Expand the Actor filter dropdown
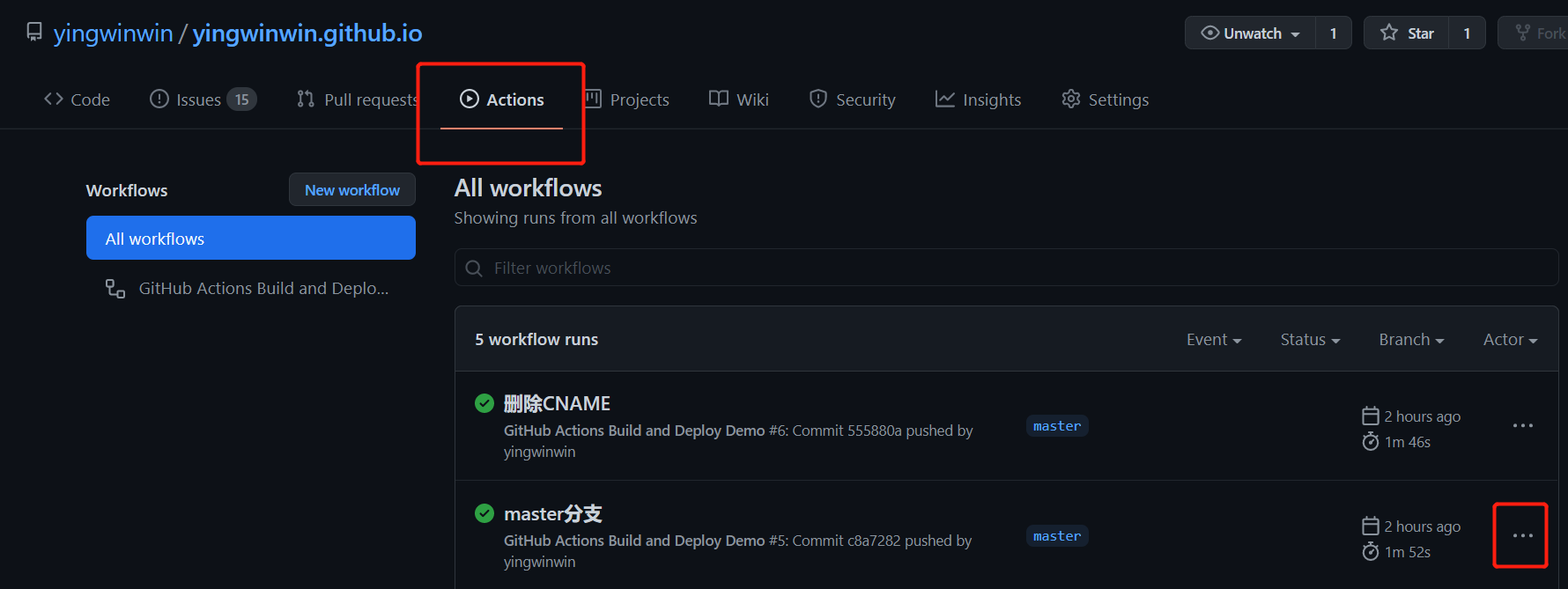The image size is (1568, 589). [x=1510, y=340]
